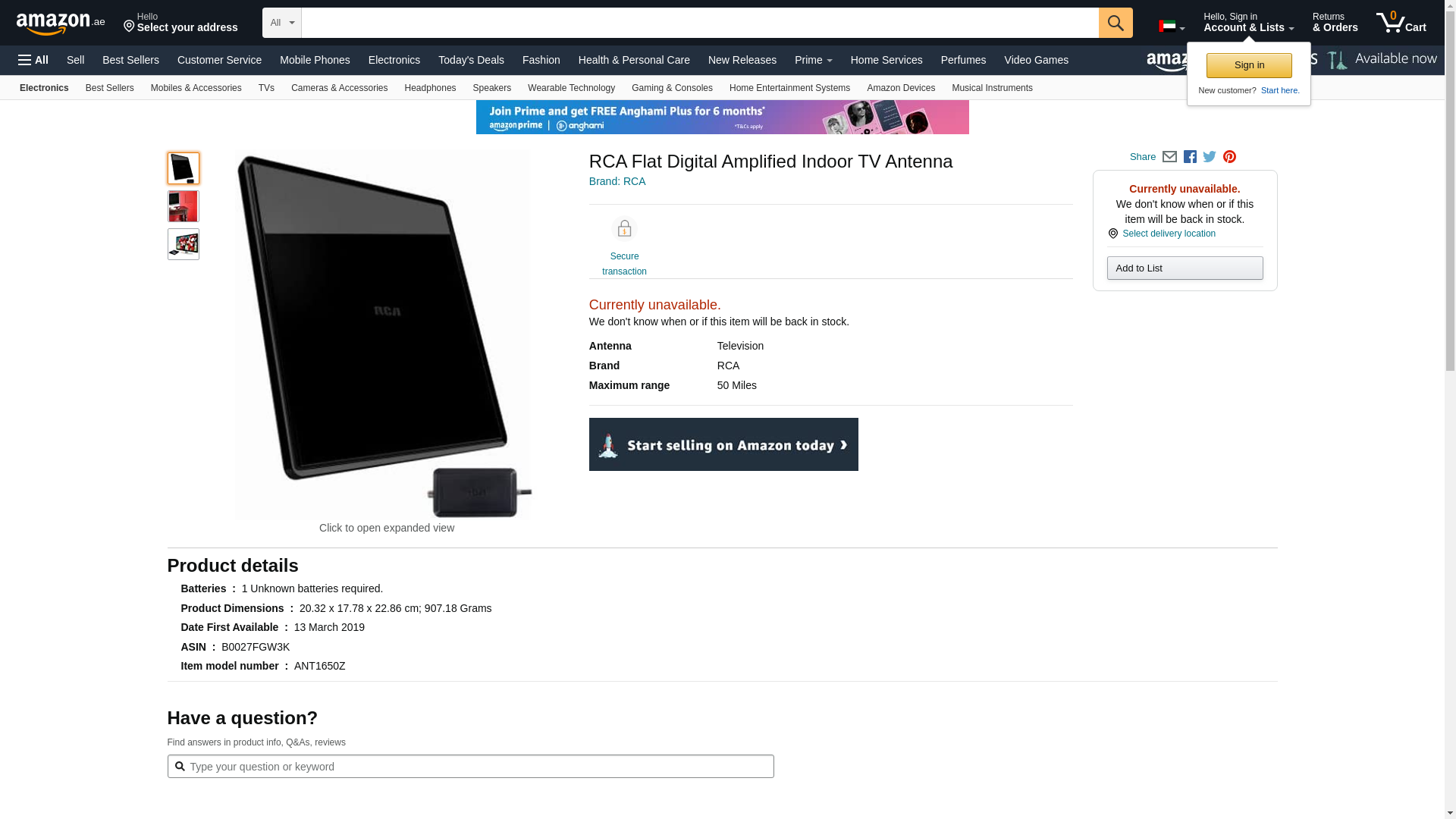
Task: Click the yellow Sign in button
Action: (1248, 65)
